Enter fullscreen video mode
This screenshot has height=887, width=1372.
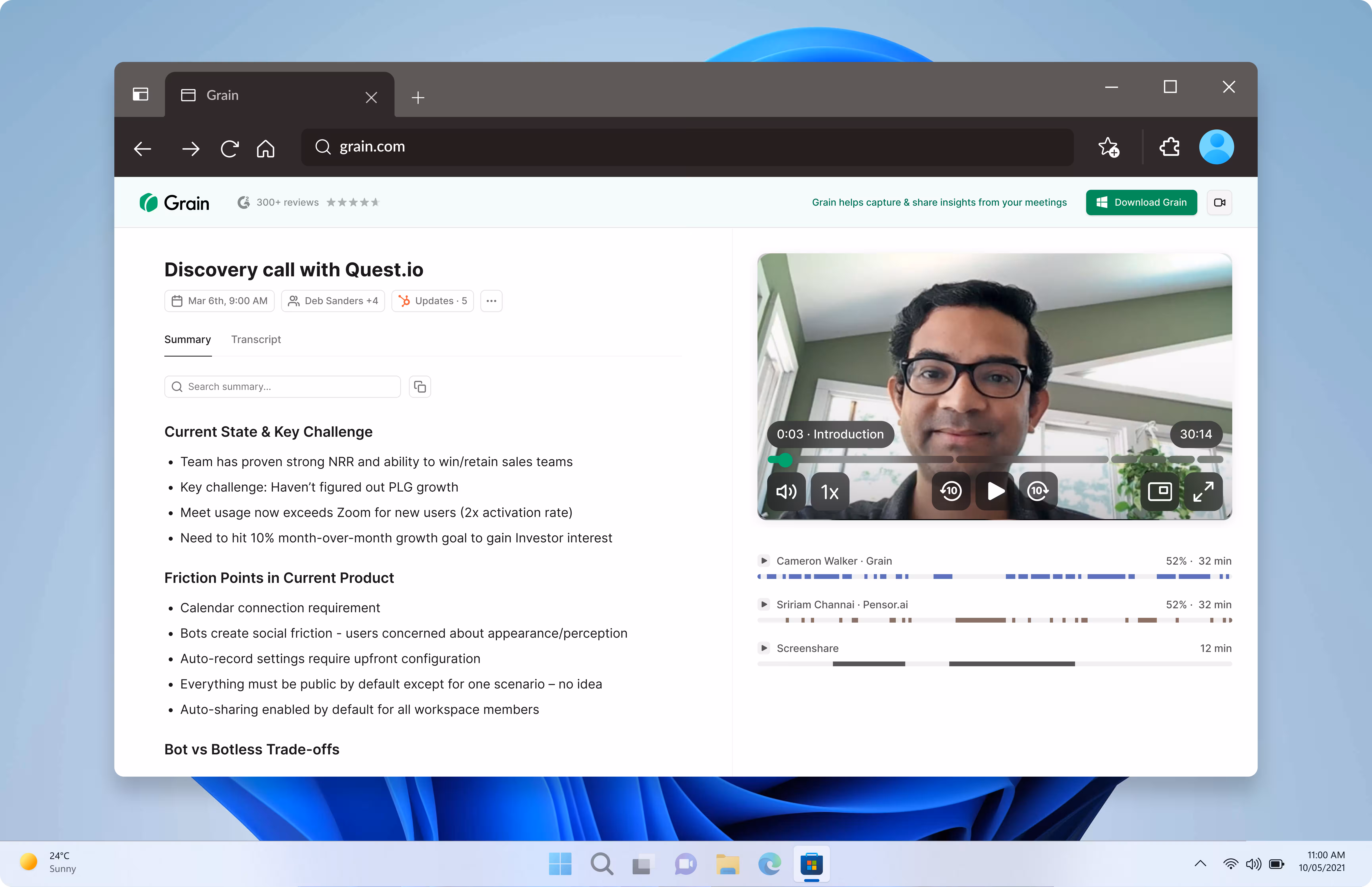(x=1203, y=491)
